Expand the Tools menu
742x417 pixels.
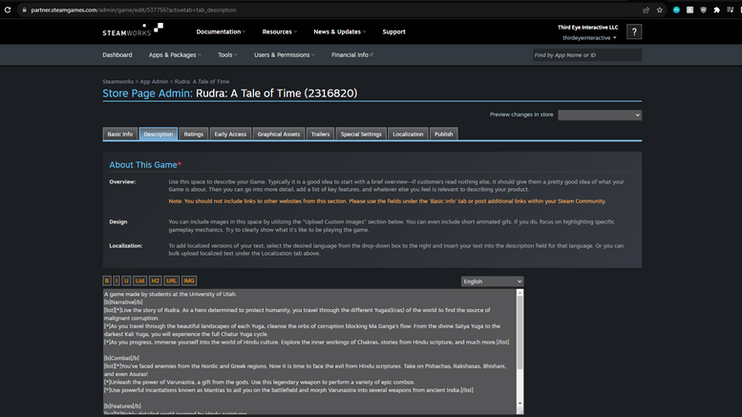[x=228, y=55]
